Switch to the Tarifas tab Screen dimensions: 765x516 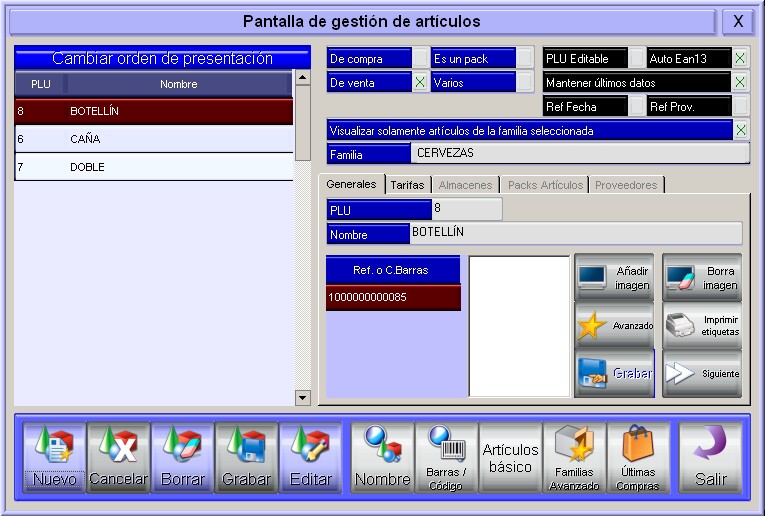tap(407, 185)
